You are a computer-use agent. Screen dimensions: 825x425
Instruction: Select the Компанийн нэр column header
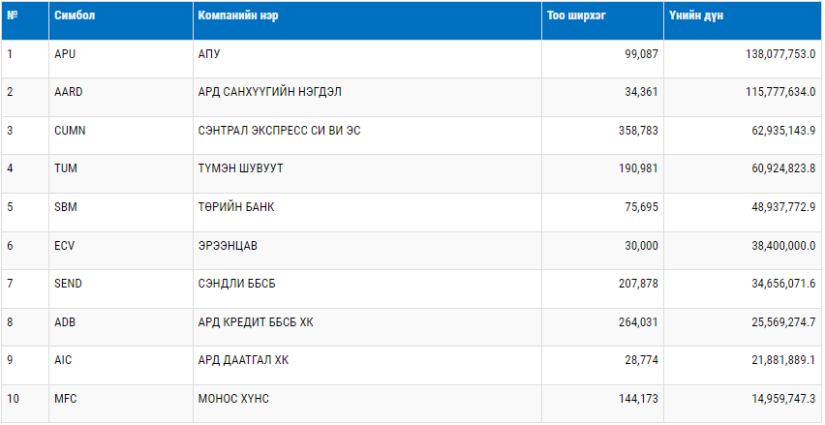click(x=238, y=16)
